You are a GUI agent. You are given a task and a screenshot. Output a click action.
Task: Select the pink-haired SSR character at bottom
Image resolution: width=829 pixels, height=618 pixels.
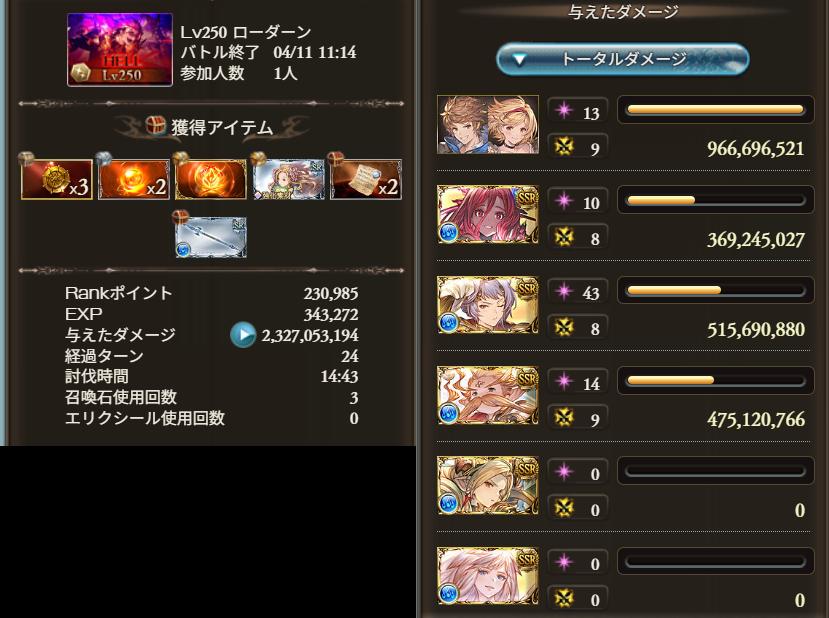click(x=488, y=576)
